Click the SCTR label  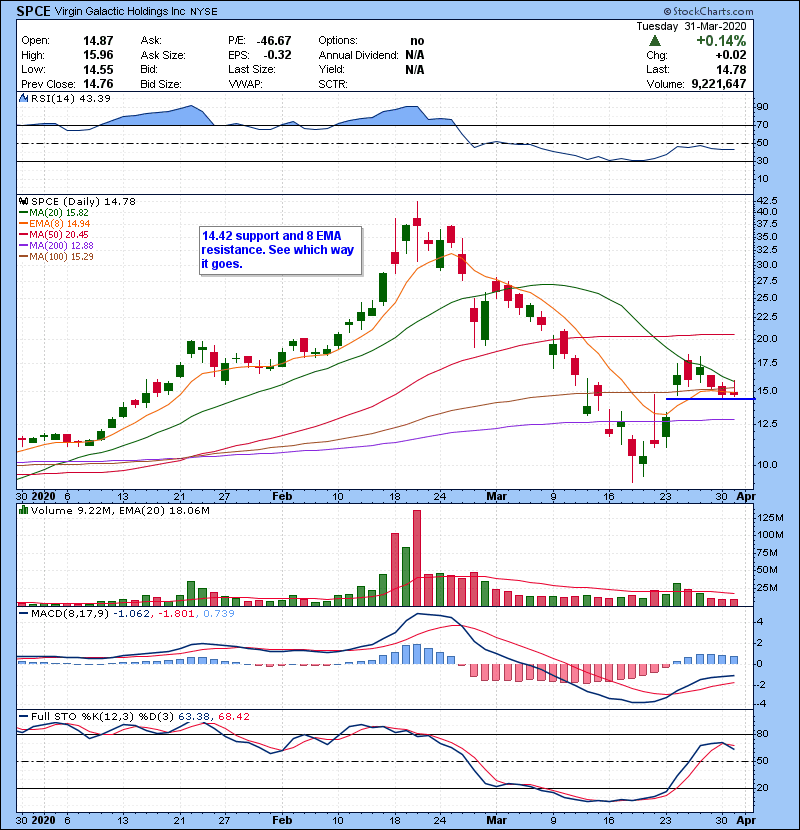(x=333, y=84)
